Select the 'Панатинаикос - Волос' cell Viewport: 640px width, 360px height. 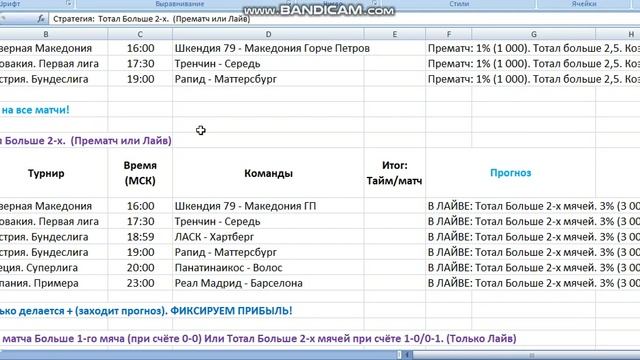[x=268, y=268]
